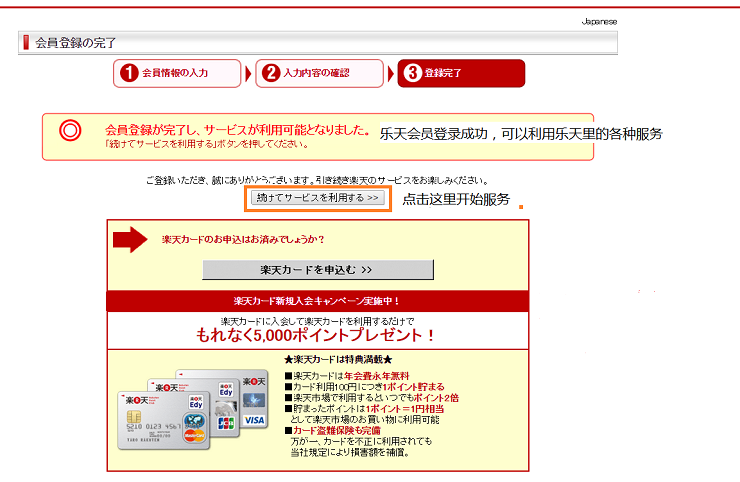Click the double-circle icon in the completion notice
This screenshot has height=482, width=740.
pyautogui.click(x=70, y=130)
